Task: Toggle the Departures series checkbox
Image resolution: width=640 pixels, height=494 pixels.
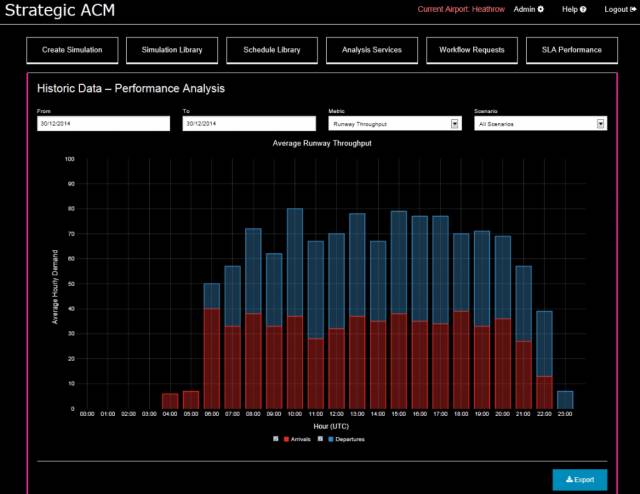Action: [x=318, y=438]
